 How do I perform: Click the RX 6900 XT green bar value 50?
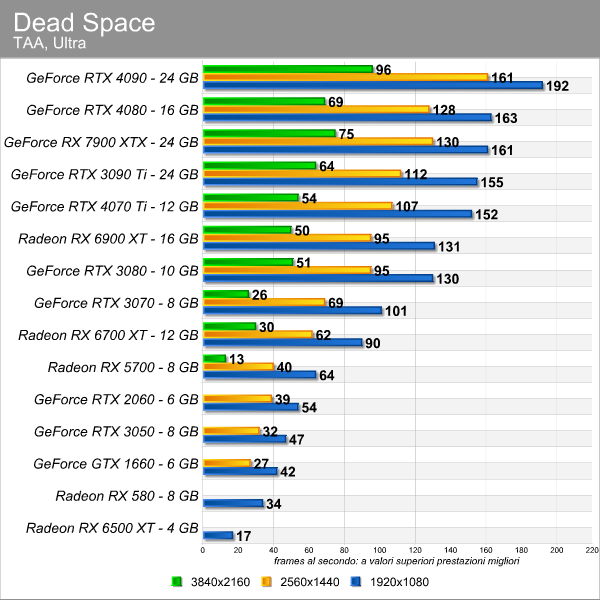[302, 231]
